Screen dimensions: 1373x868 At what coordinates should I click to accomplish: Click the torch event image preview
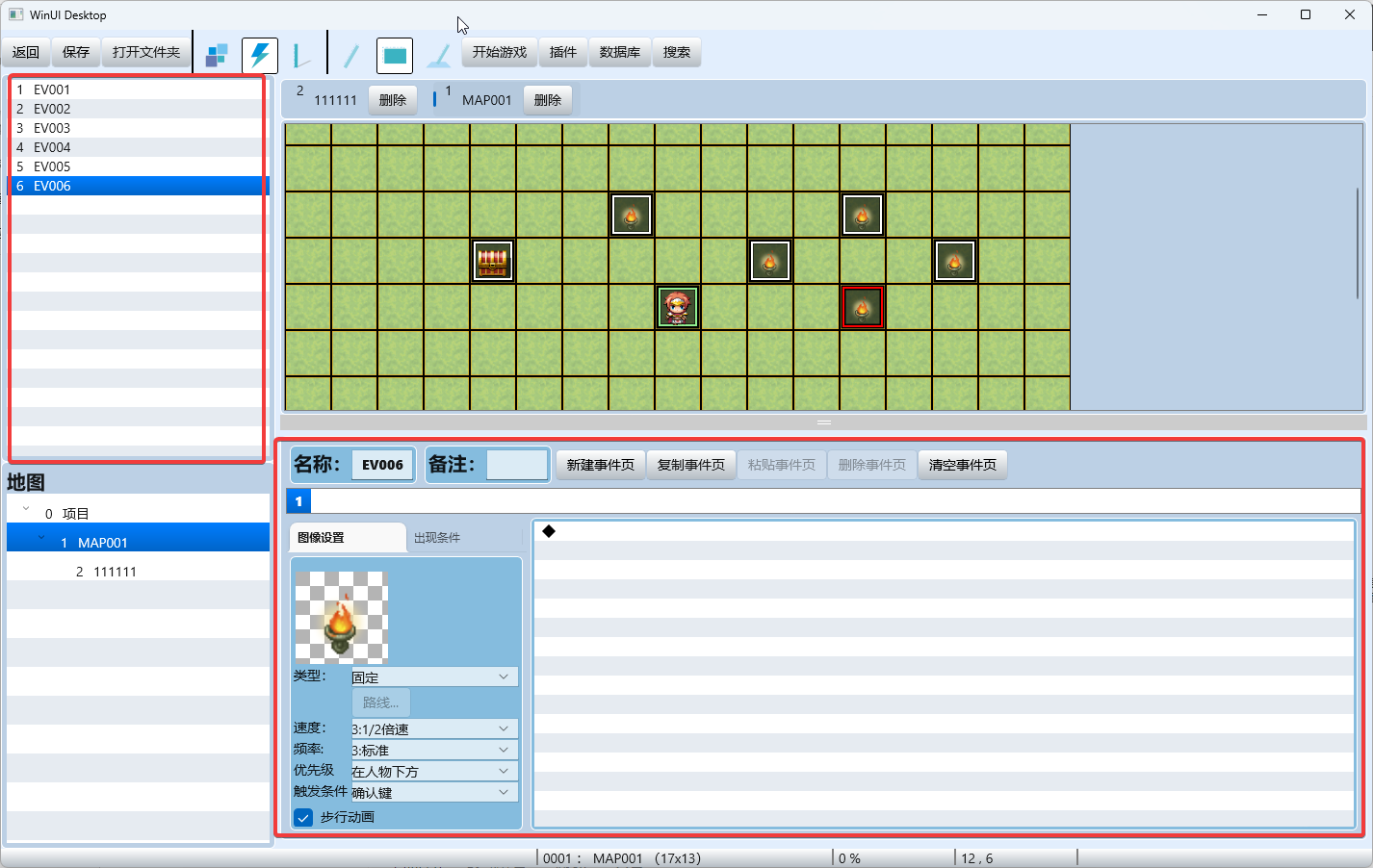342,618
